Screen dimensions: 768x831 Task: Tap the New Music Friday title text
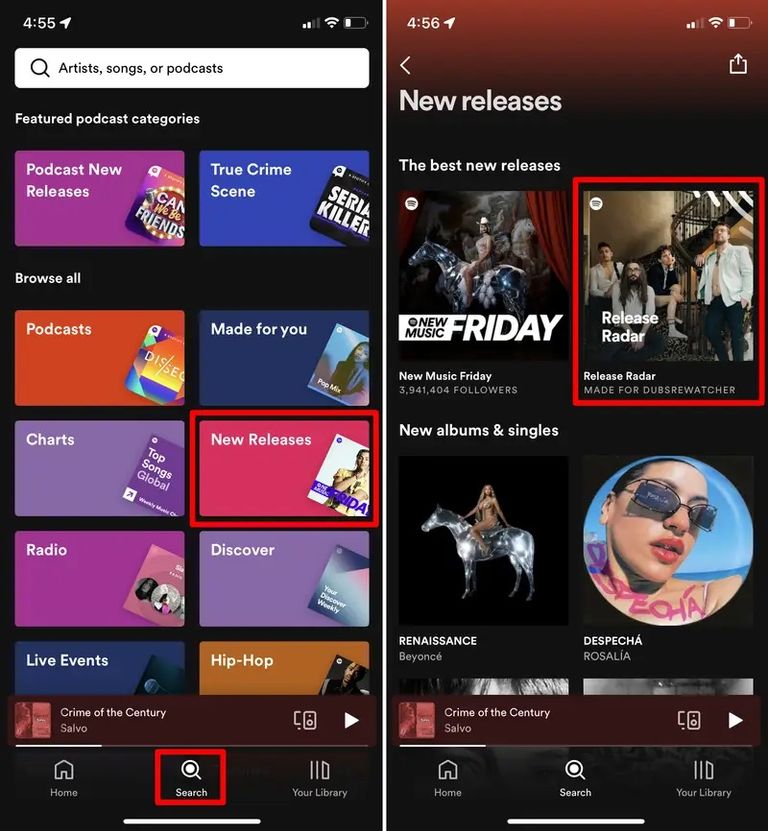[445, 376]
